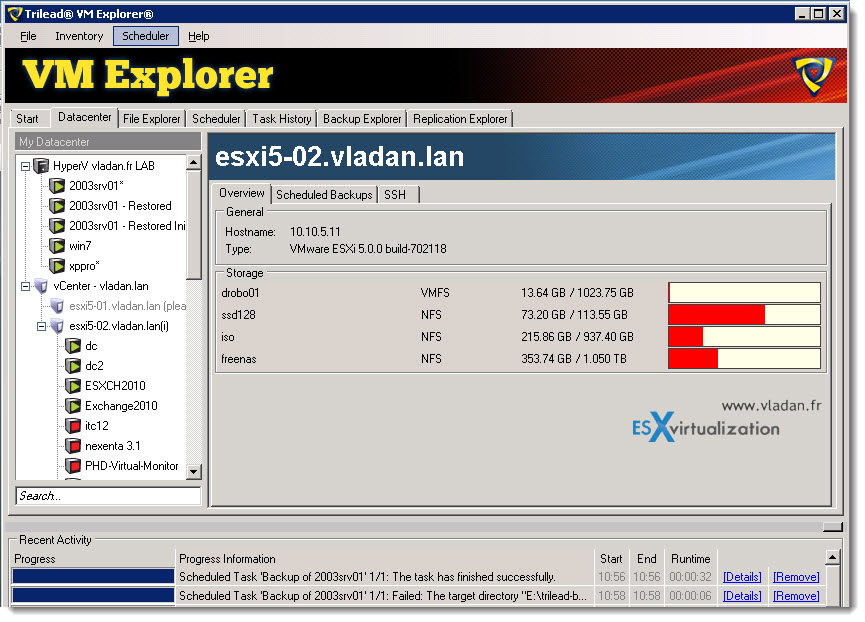The width and height of the screenshot is (865, 622).
Task: Click the iso storage usage bar
Action: tap(744, 336)
